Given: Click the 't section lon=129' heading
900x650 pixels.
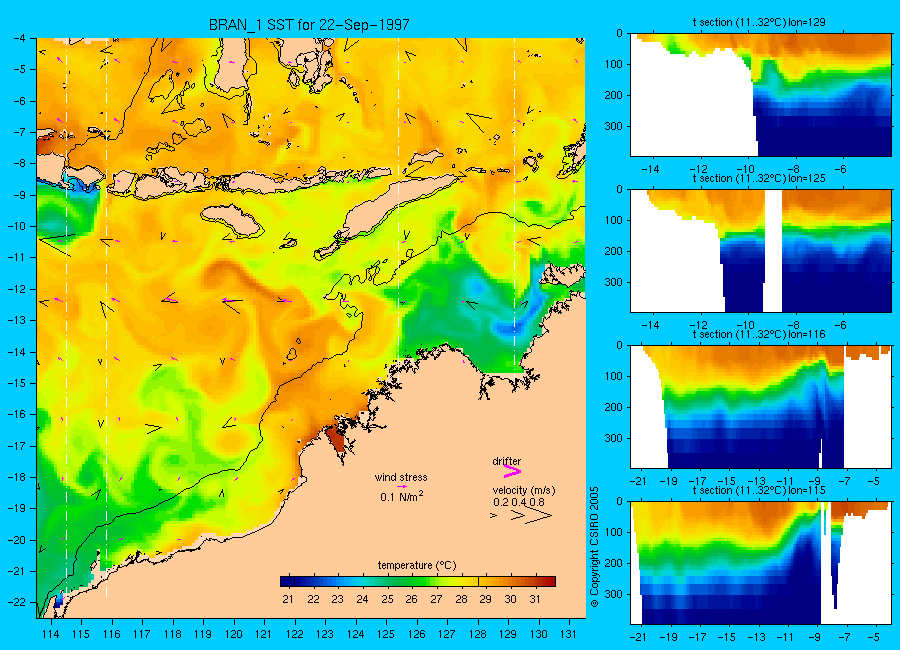Looking at the screenshot, I should click(759, 22).
